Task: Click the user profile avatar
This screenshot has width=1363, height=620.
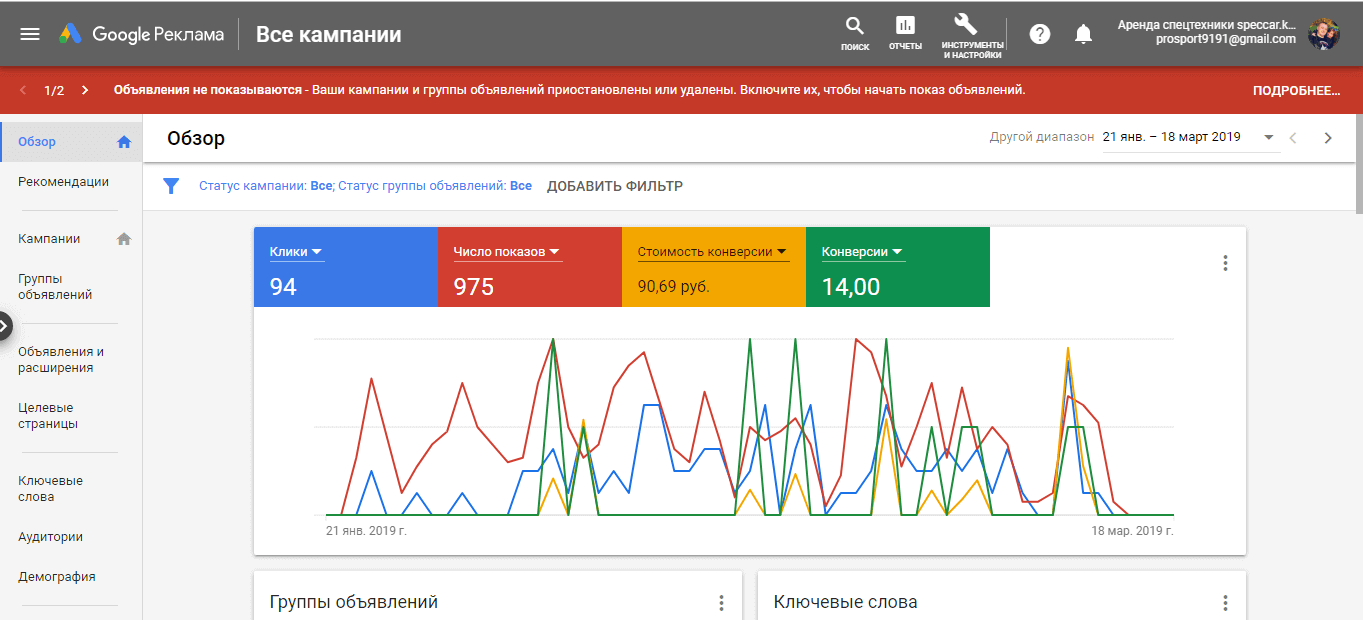Action: 1324,34
